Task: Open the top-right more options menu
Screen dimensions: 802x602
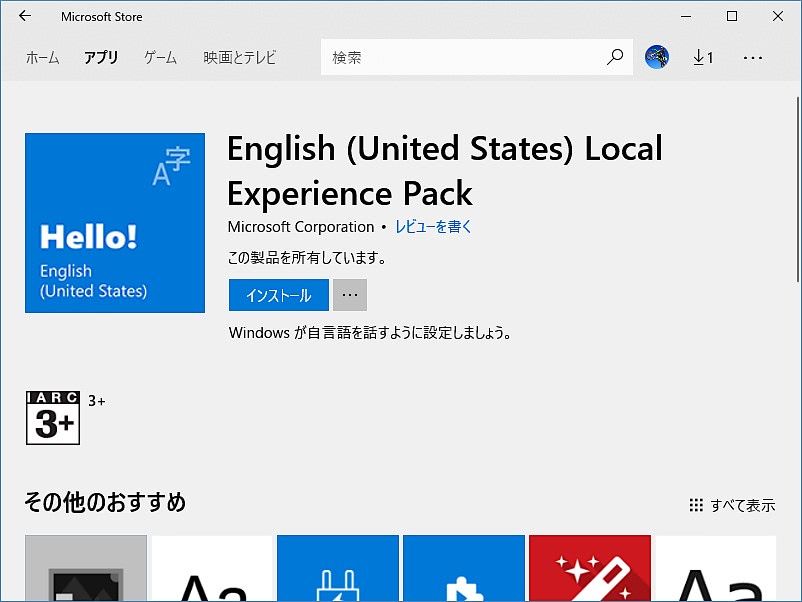Action: tap(753, 58)
